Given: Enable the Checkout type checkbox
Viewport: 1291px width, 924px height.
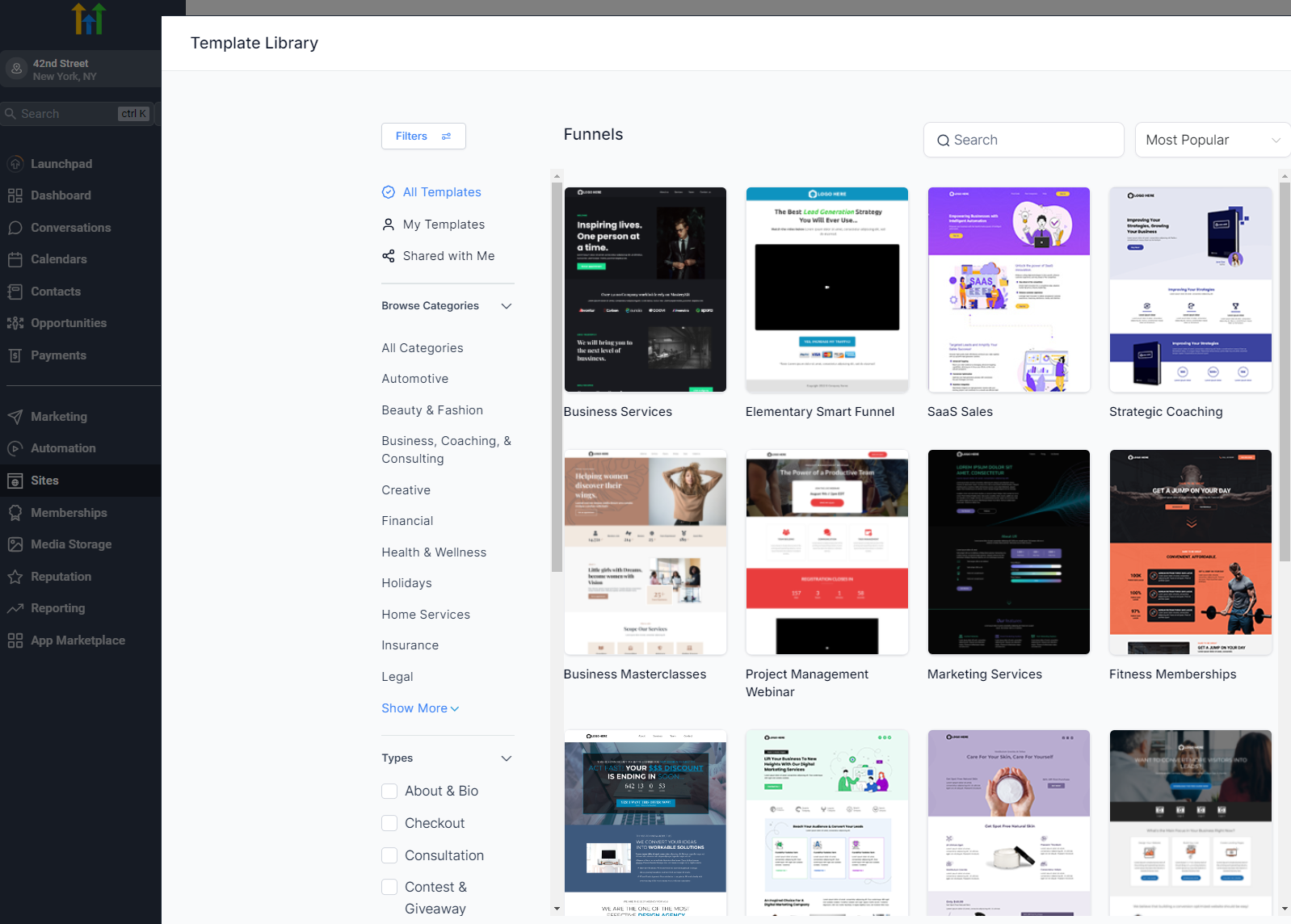Looking at the screenshot, I should click(389, 823).
